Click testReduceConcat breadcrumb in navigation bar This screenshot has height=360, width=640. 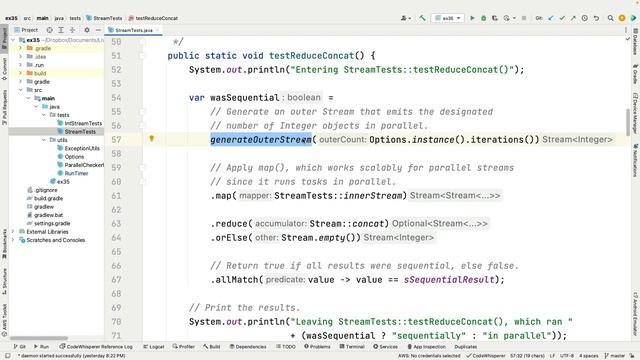[x=153, y=18]
